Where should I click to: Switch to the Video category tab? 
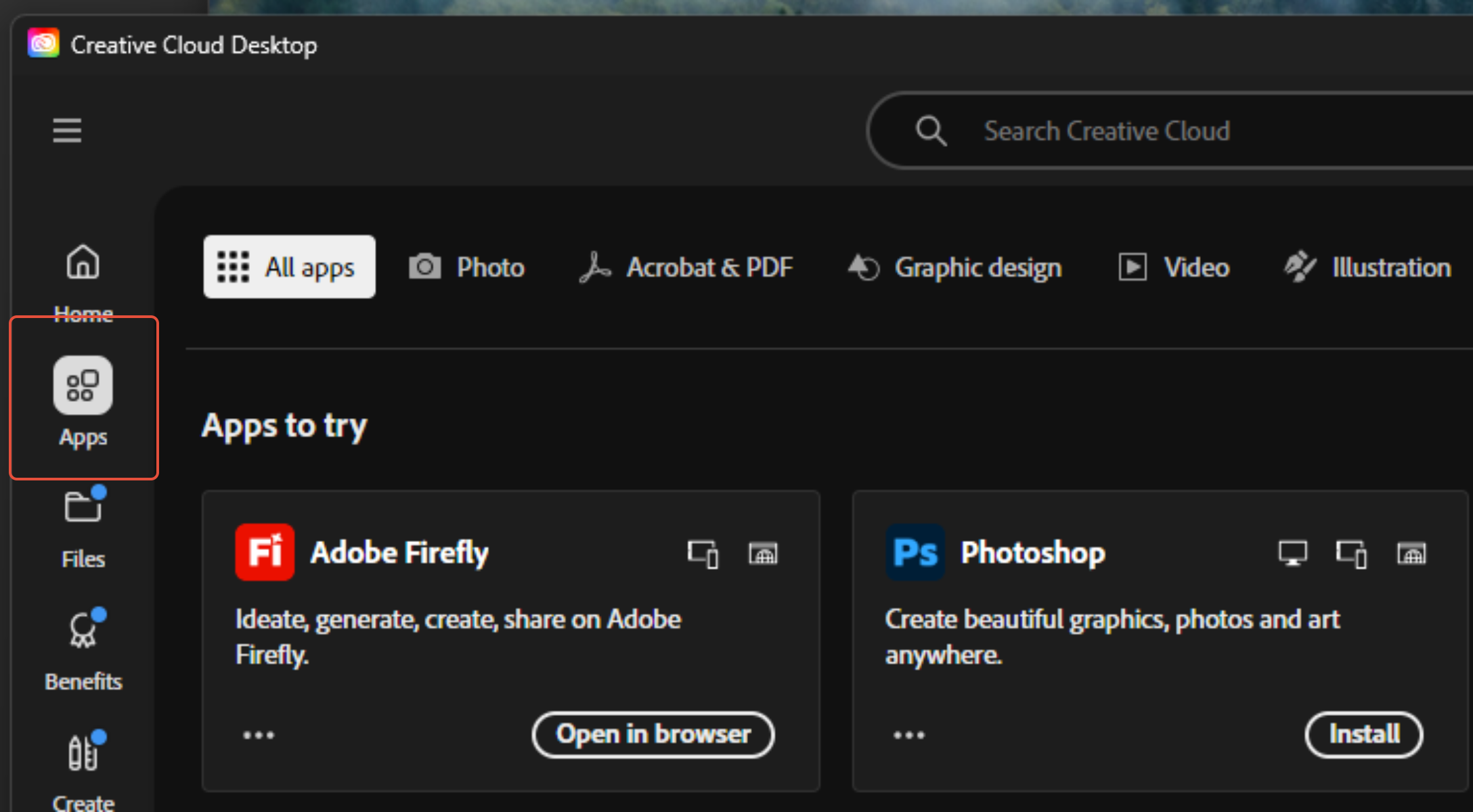coord(1173,267)
